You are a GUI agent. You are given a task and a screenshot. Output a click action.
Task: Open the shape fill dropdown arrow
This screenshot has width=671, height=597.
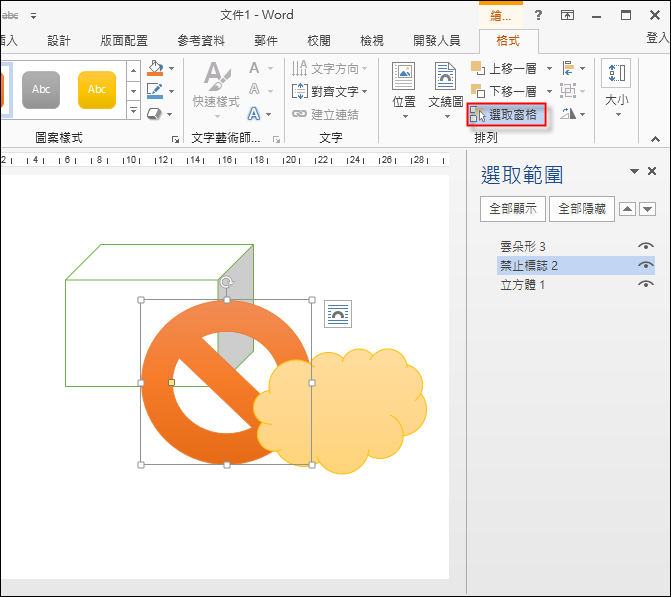(171, 68)
